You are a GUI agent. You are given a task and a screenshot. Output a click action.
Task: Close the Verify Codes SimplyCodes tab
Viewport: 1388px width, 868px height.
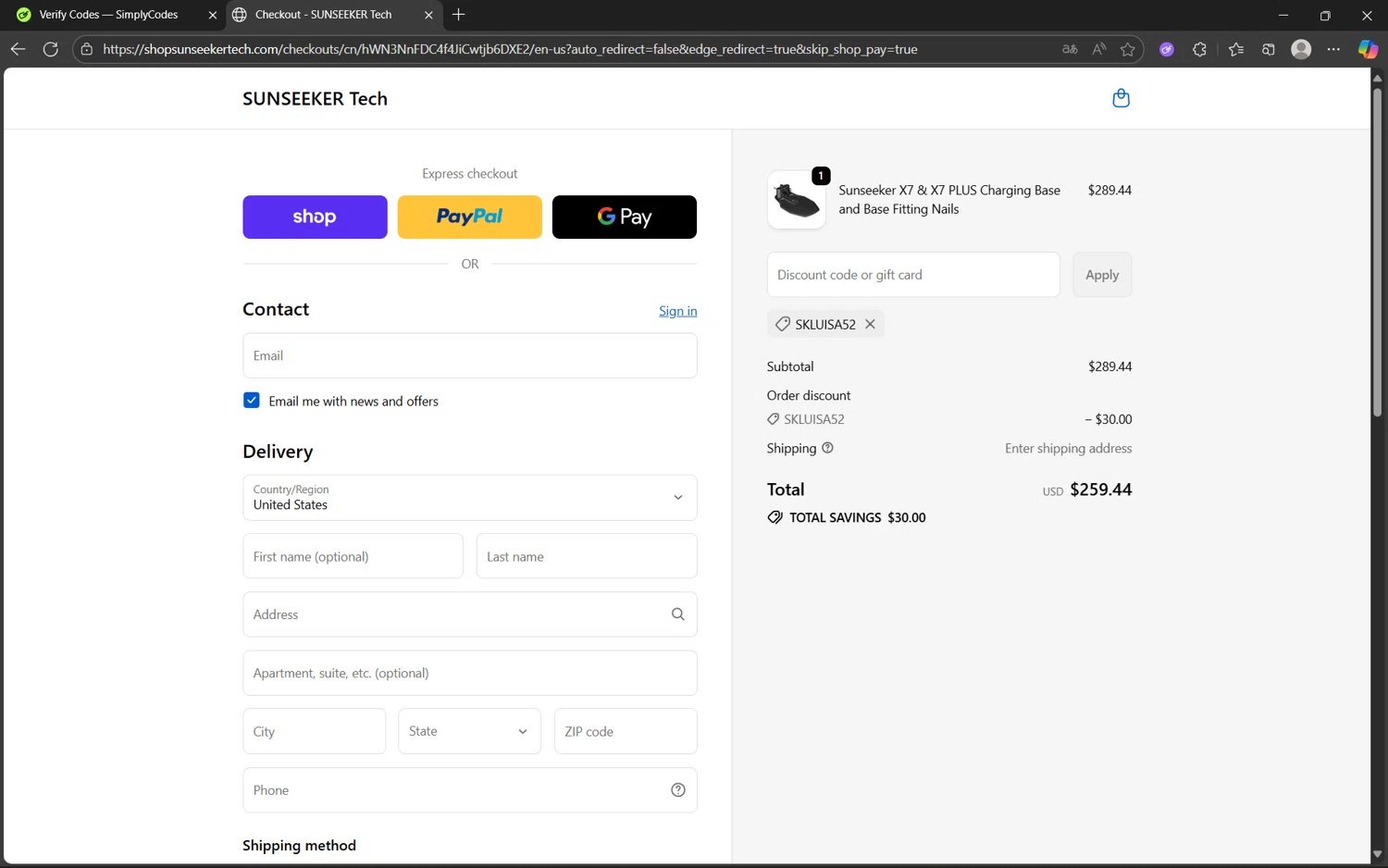[x=212, y=15]
